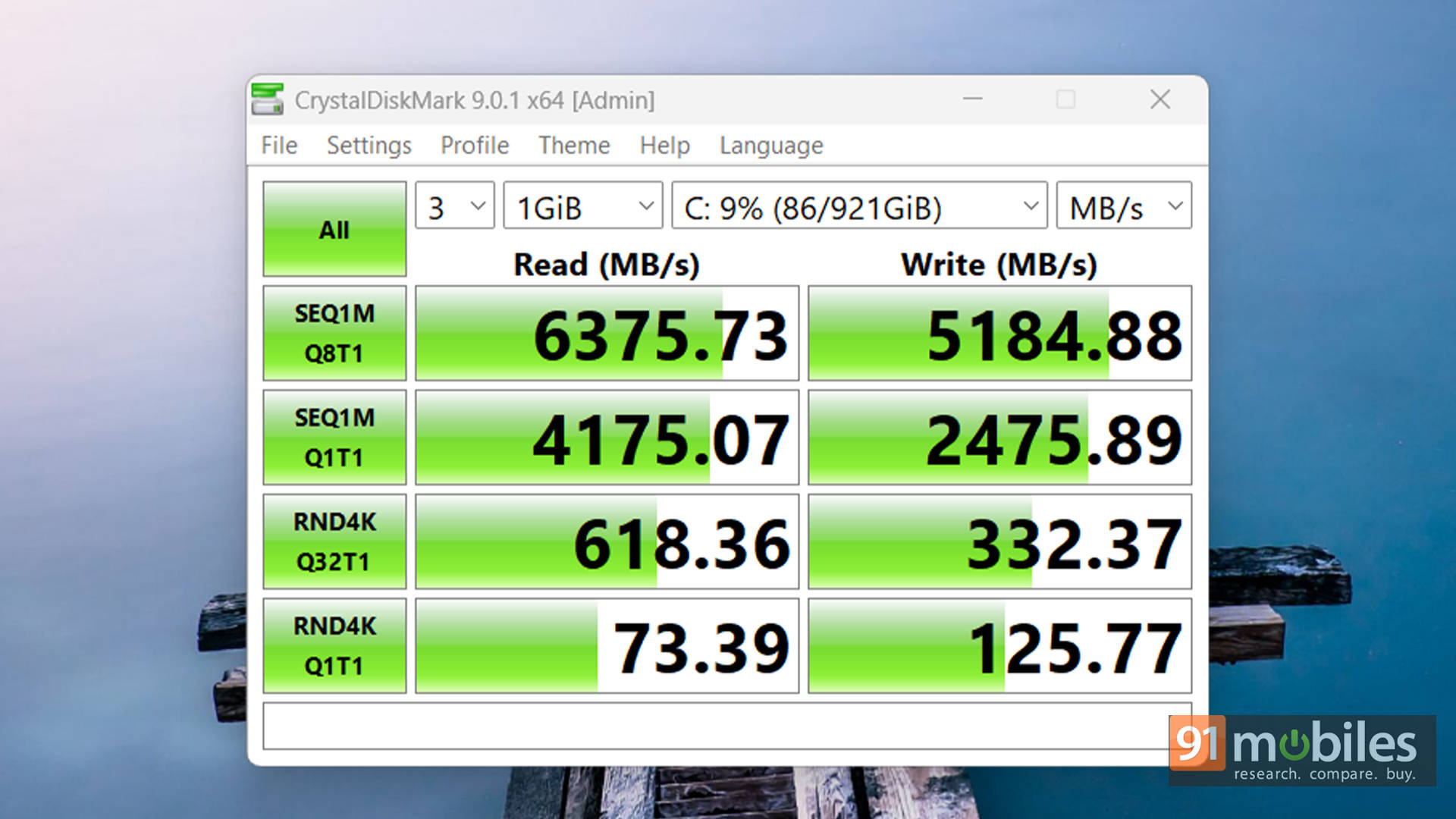Start the SEQ1M Q8T1 test
Viewport: 1456px width, 819px height.
[334, 333]
